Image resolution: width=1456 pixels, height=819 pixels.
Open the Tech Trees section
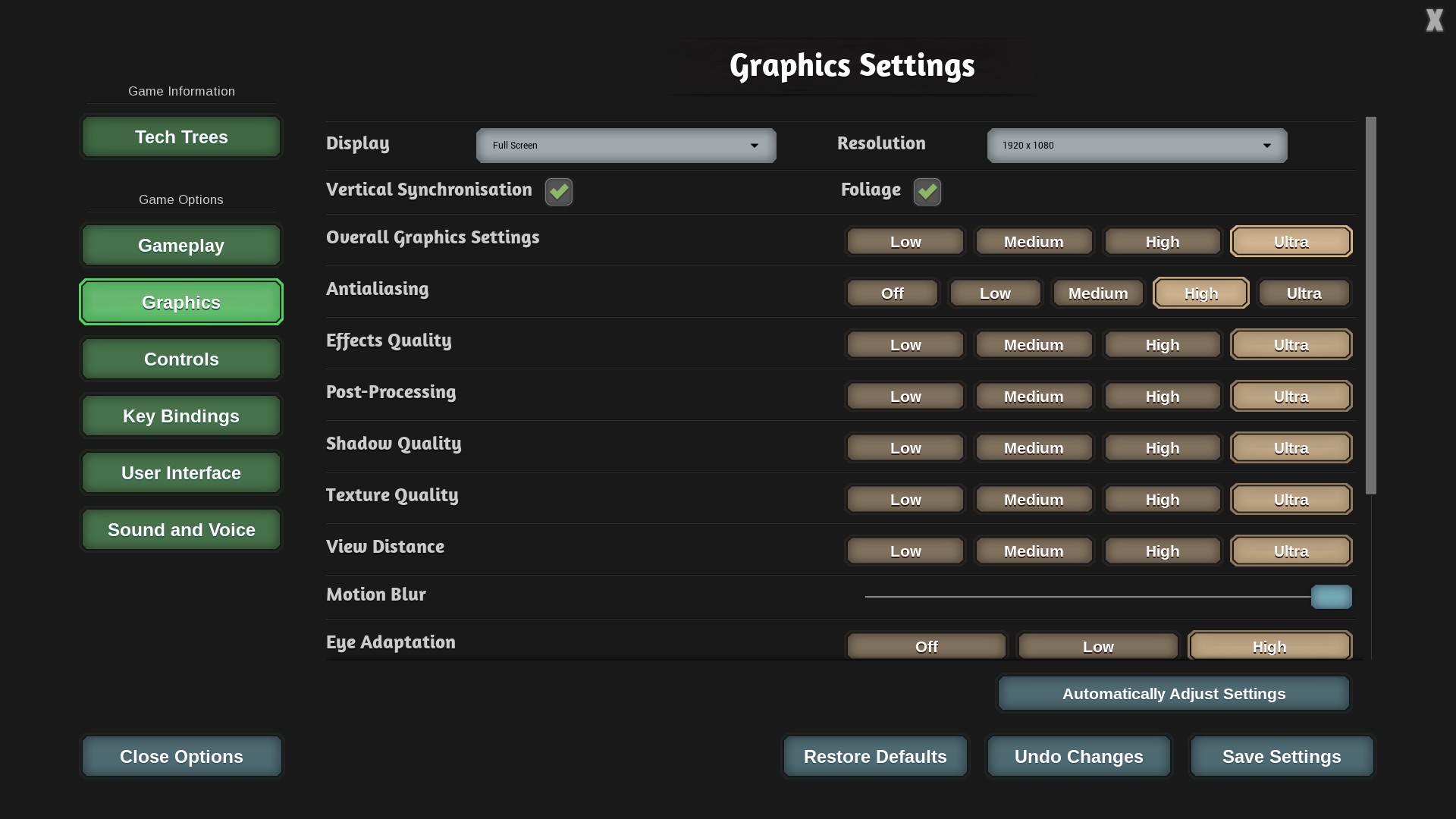pos(181,137)
